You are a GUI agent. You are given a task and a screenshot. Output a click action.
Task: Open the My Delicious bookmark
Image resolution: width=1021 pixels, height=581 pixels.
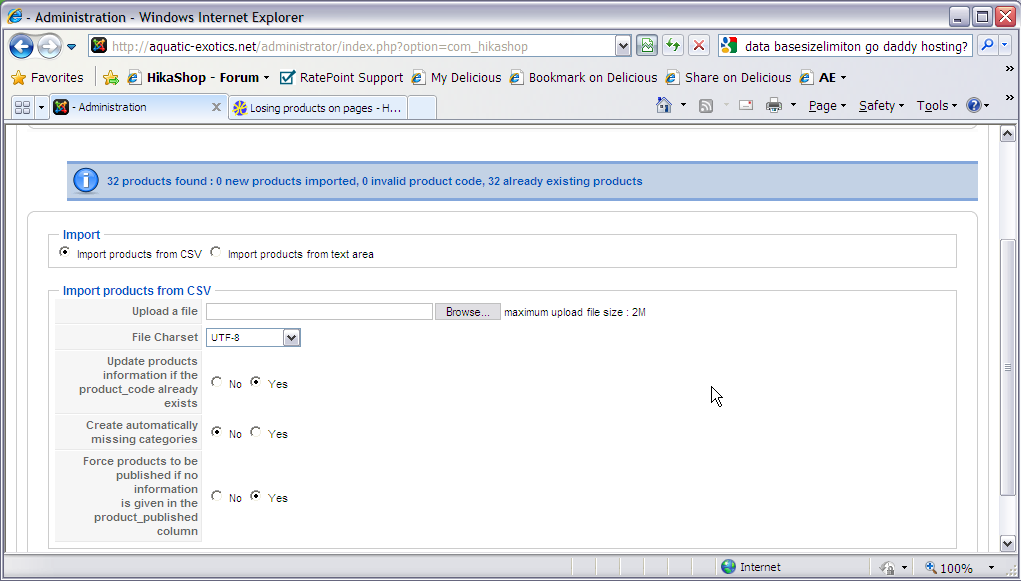[457, 78]
